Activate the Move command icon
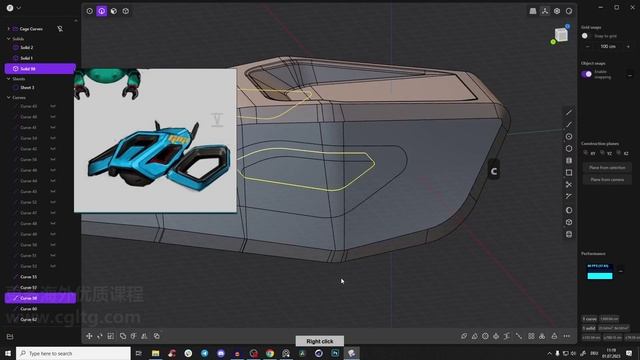Image resolution: width=640 pixels, height=360 pixels. click(89, 336)
